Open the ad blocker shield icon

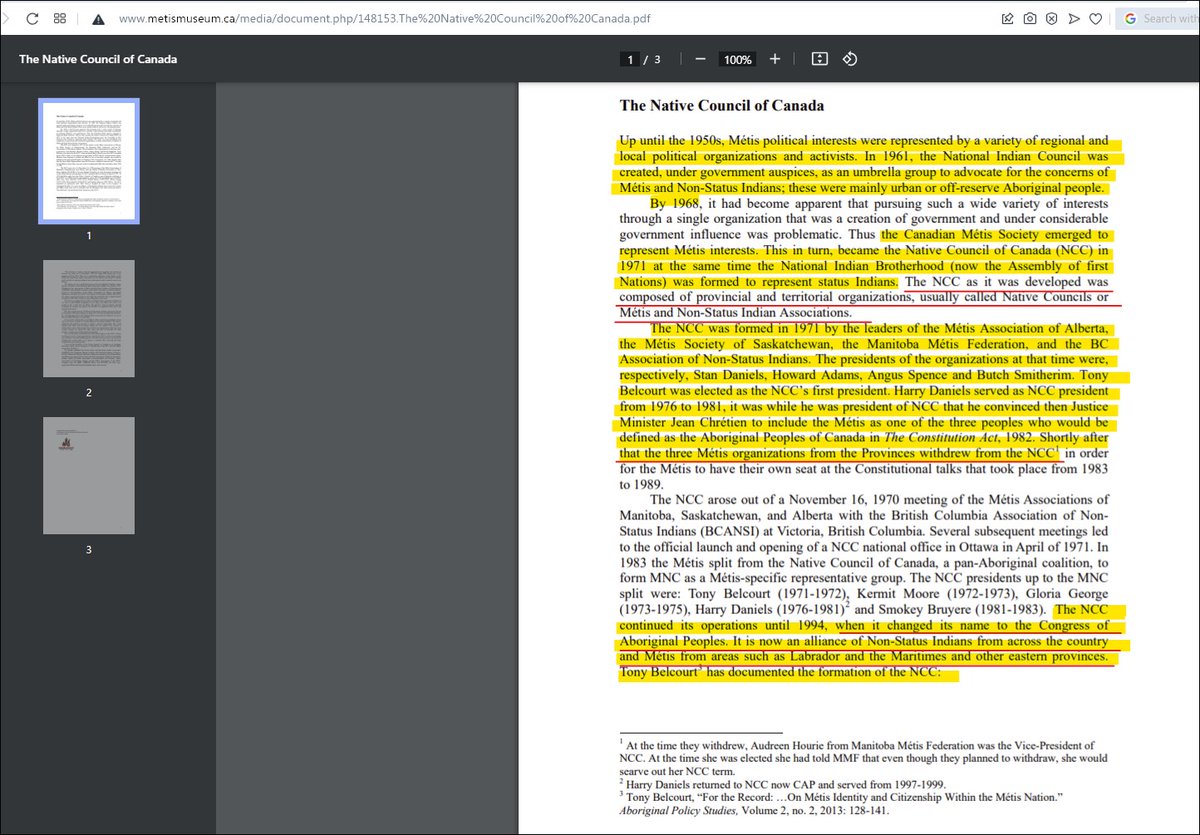click(x=1052, y=18)
